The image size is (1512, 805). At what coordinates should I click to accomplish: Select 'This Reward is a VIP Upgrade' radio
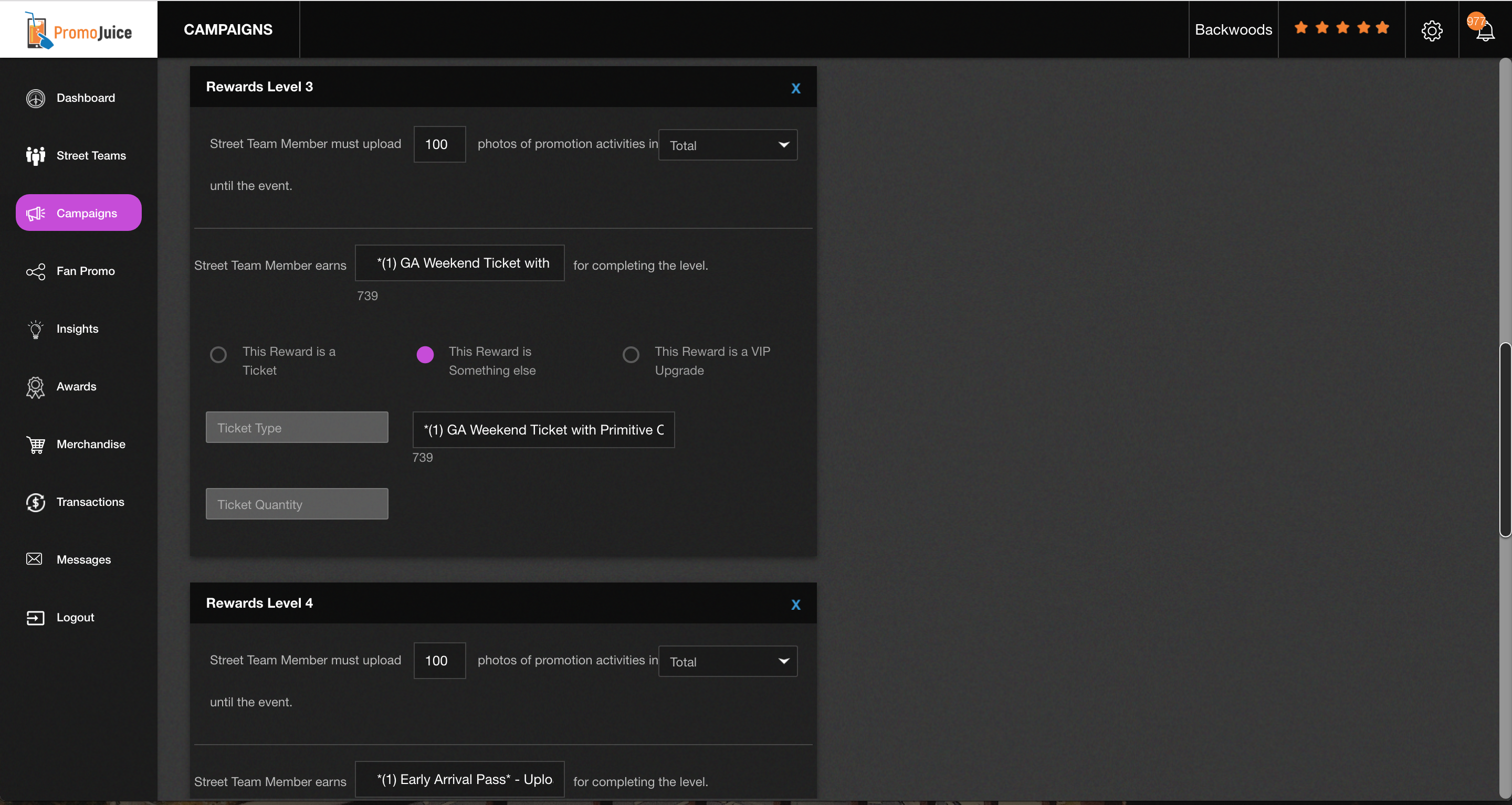[631, 354]
